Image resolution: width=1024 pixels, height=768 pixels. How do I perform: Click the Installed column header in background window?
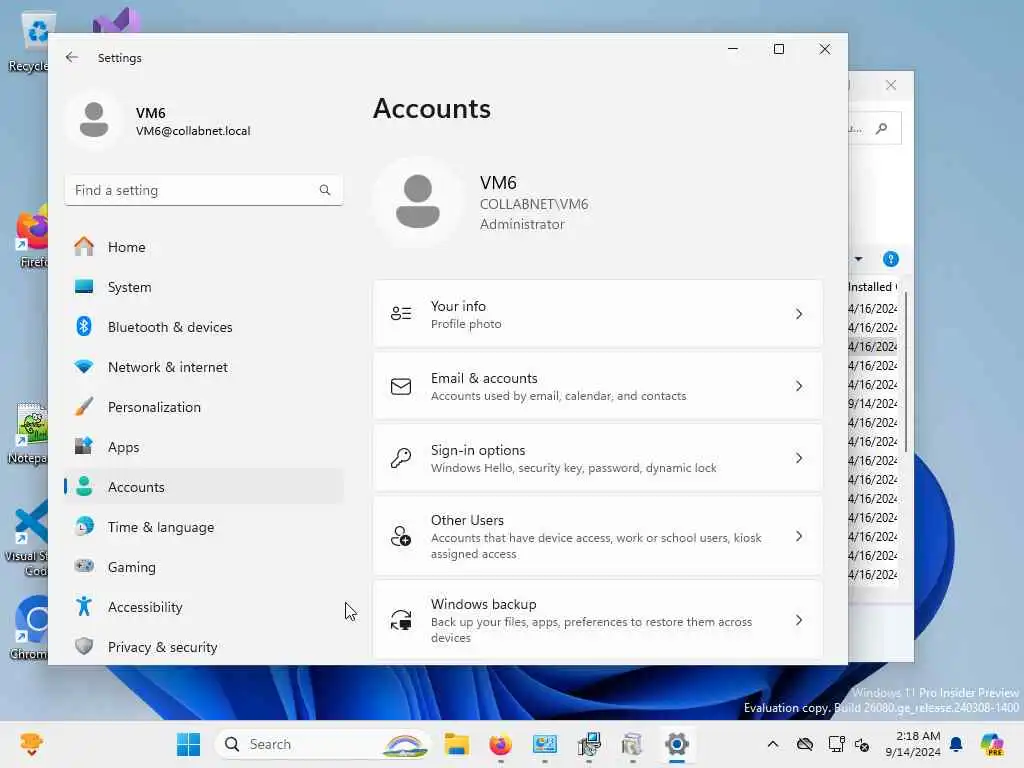(x=872, y=287)
